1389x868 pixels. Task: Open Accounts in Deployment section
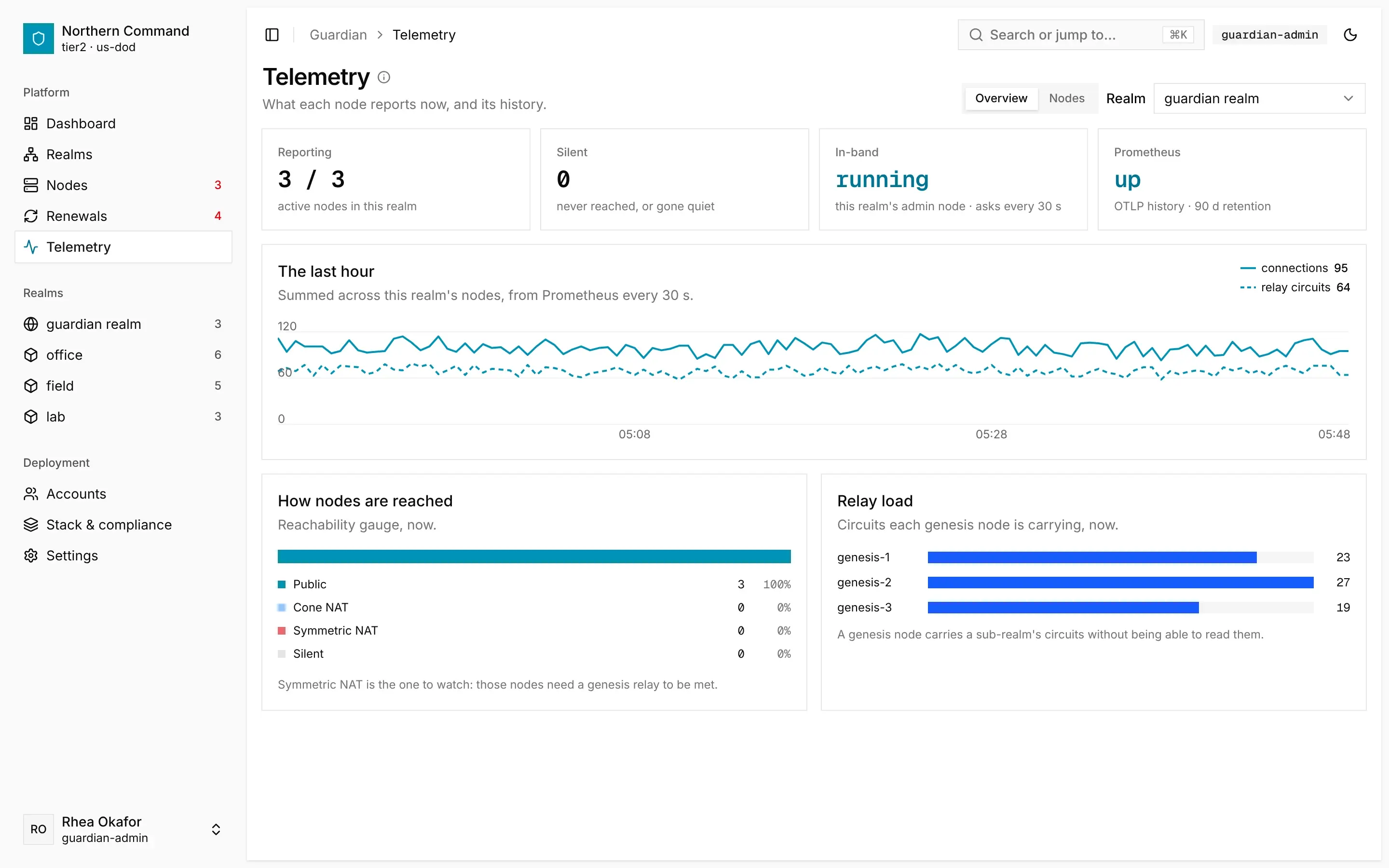point(123,494)
